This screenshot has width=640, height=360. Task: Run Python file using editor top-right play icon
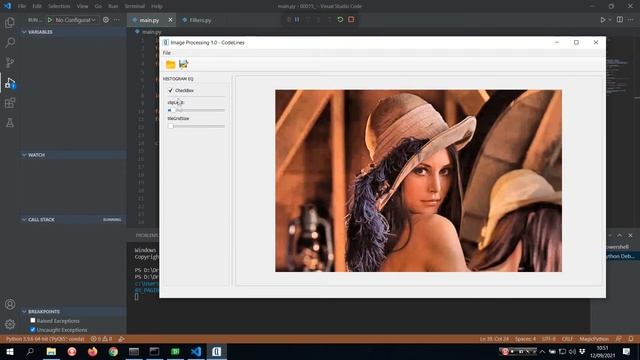pos(602,20)
